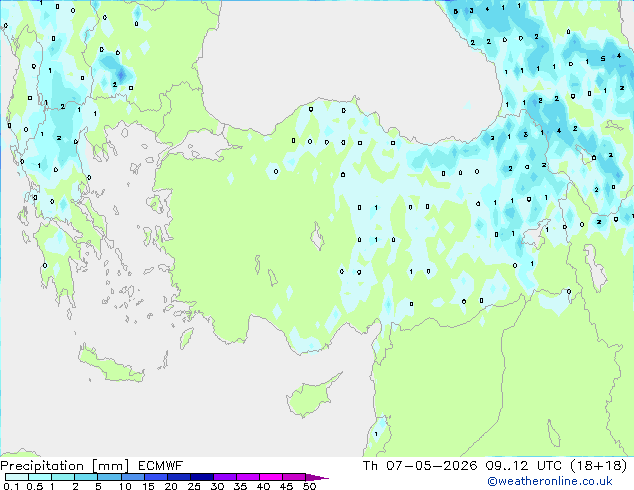Click the legend label "50"
The height and width of the screenshot is (490, 634).
pos(309,486)
